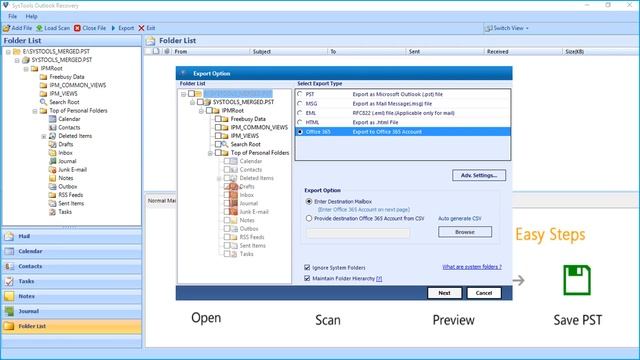Viewport: 640px width, 360px height.
Task: Click the Next button
Action: click(444, 293)
